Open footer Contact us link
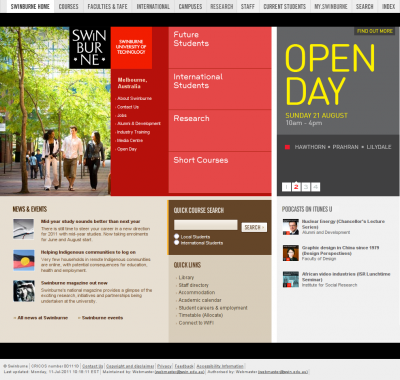The image size is (400, 380). tap(93, 366)
